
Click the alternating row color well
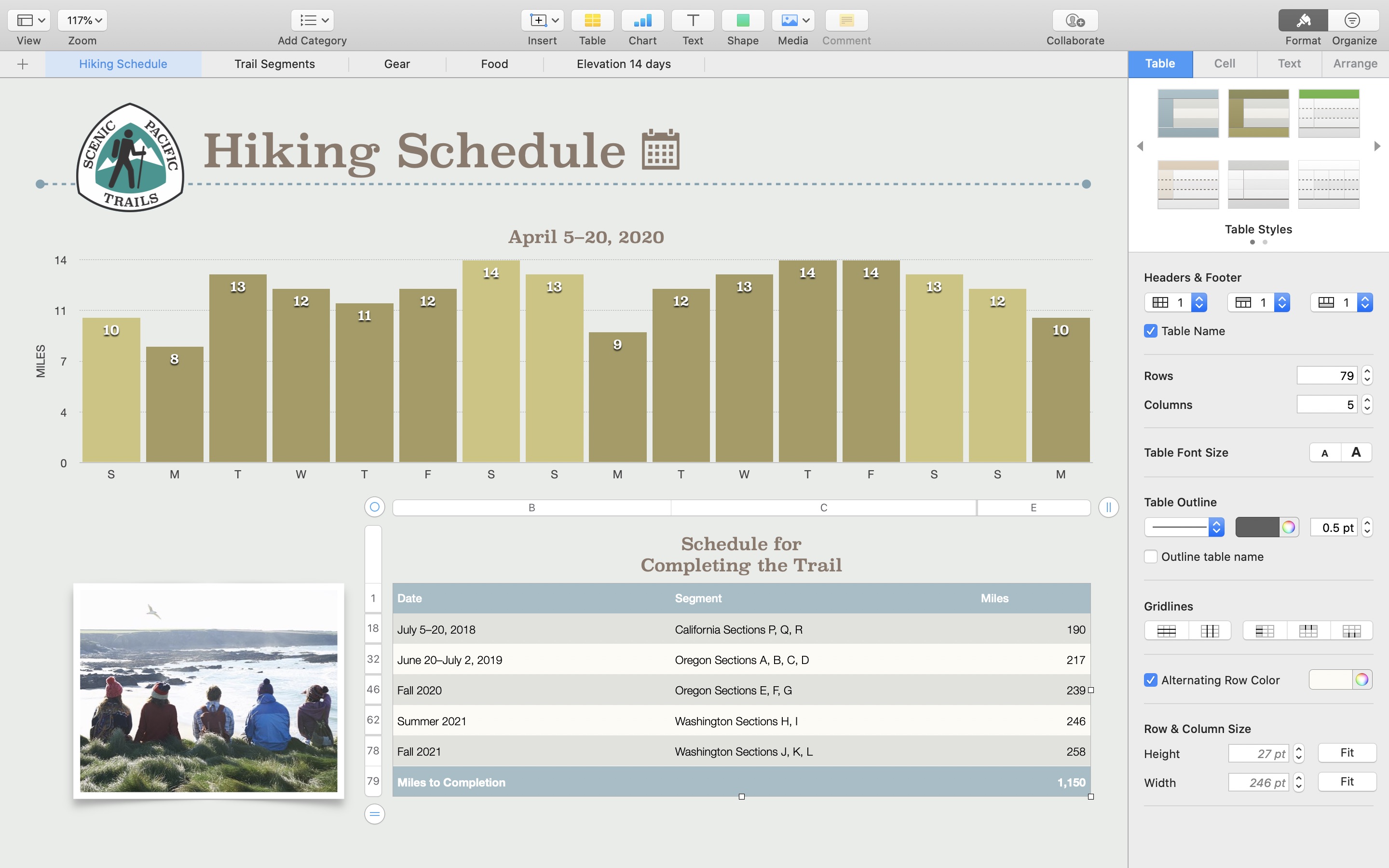[1331, 680]
